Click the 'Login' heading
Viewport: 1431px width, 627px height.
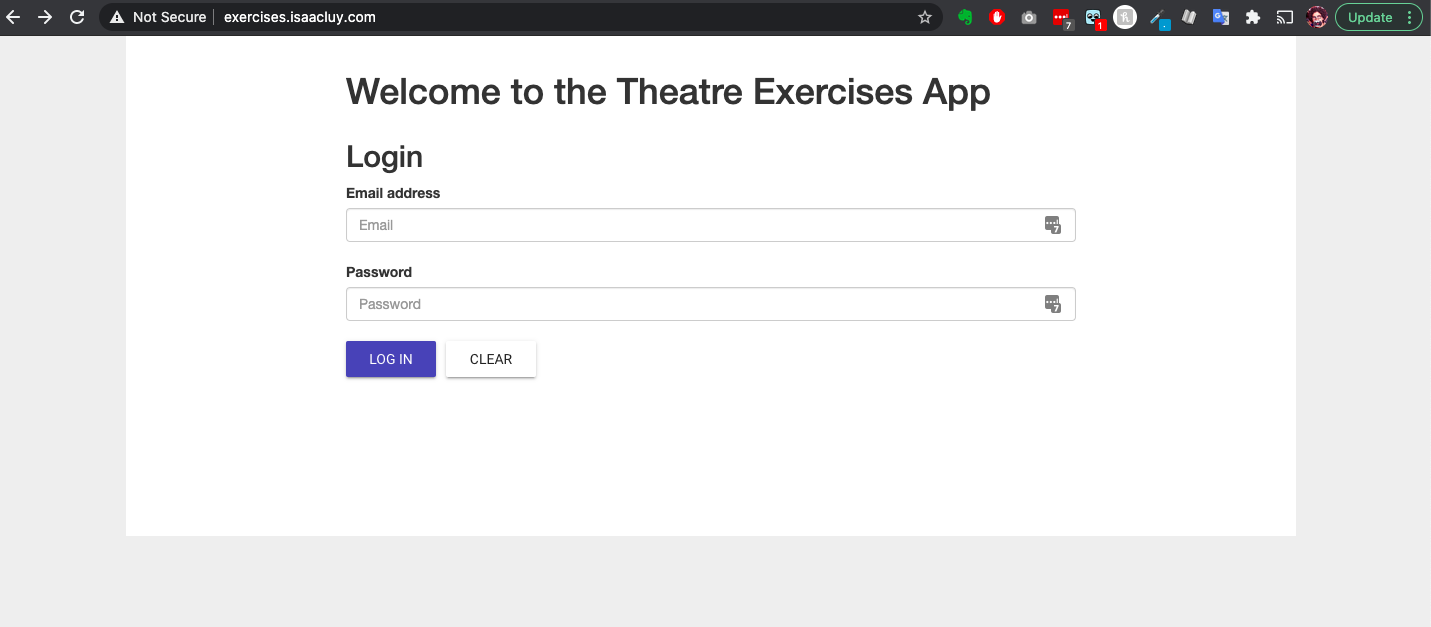pos(384,157)
